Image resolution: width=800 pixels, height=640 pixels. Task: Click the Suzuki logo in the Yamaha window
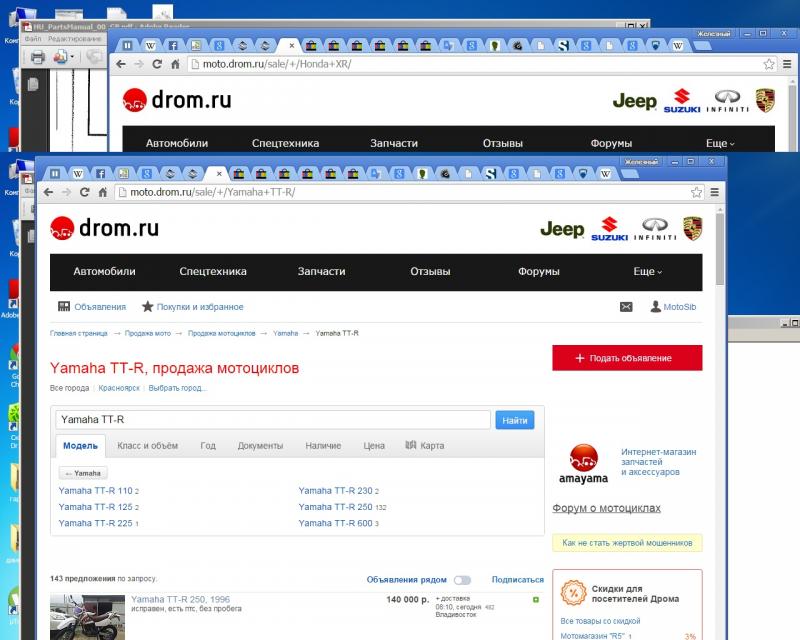609,229
